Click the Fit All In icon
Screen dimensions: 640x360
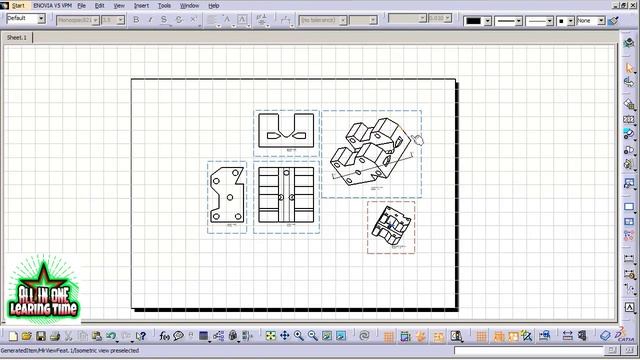271,336
